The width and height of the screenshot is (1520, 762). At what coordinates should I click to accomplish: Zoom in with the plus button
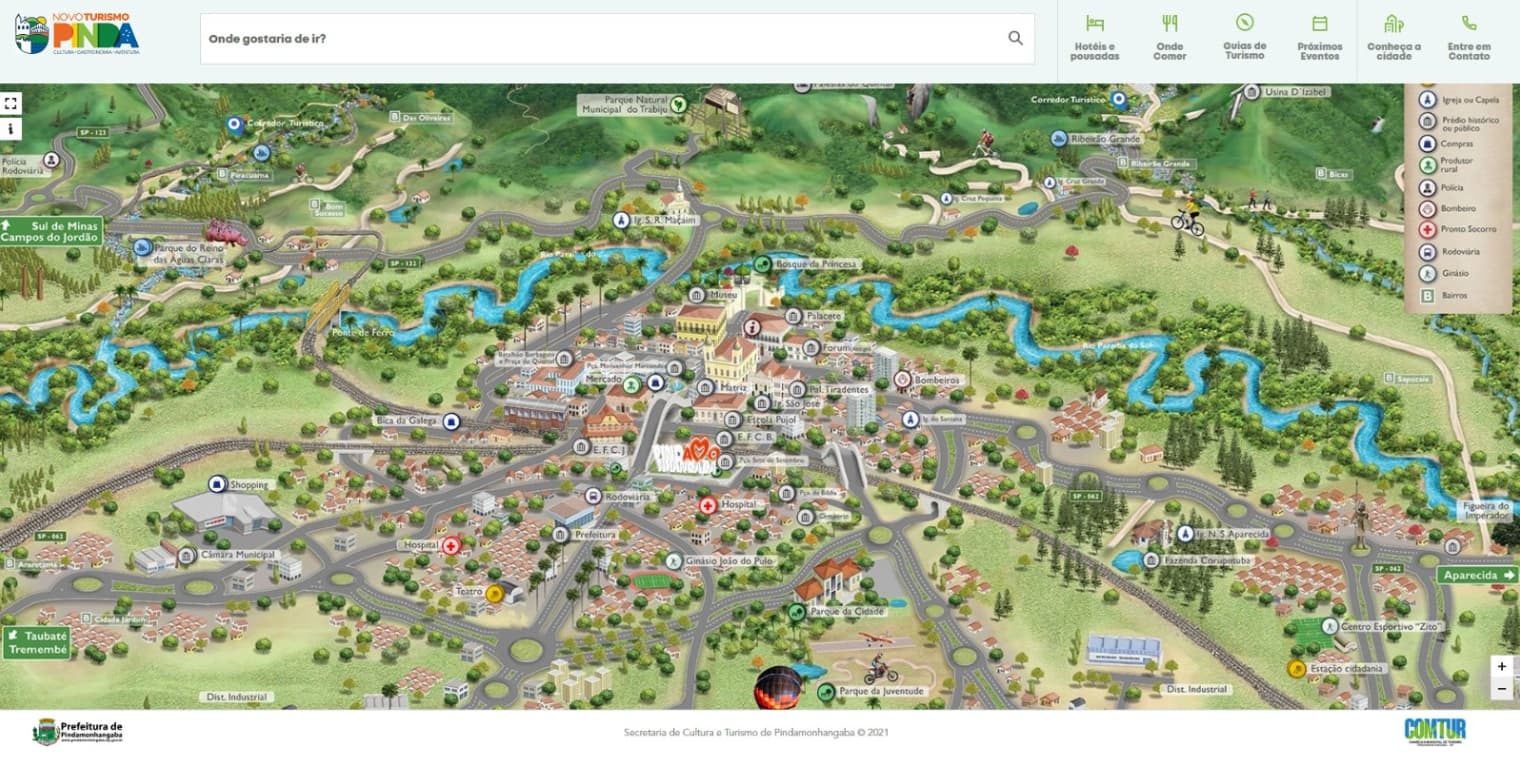click(x=1501, y=666)
